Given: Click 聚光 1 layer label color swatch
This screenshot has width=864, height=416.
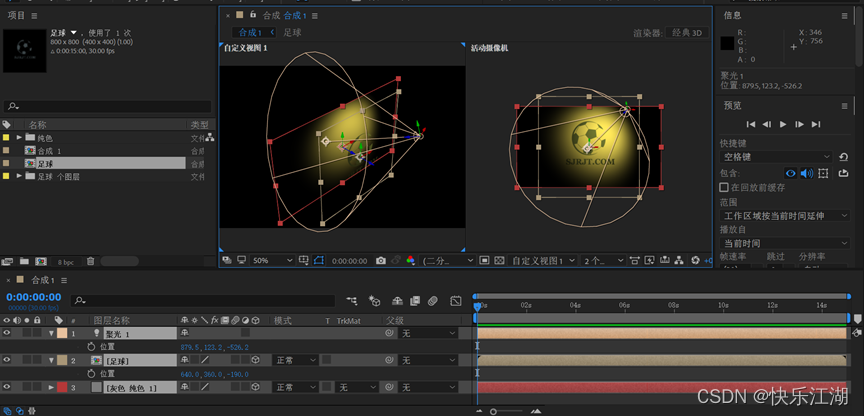Looking at the screenshot, I should click(x=62, y=333).
